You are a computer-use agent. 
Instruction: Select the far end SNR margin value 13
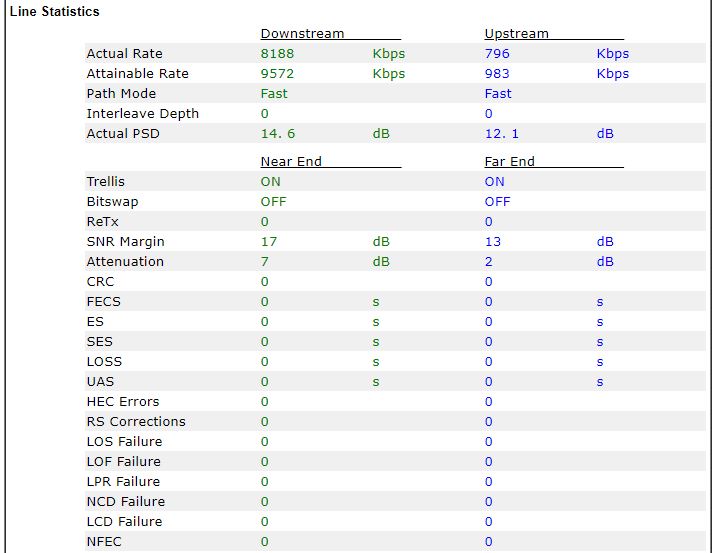493,242
